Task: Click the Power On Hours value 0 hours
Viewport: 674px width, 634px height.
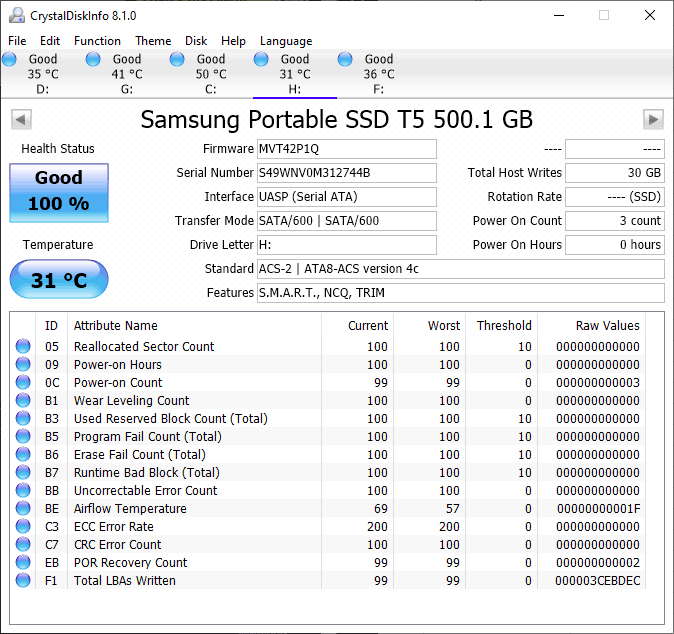Action: (615, 245)
